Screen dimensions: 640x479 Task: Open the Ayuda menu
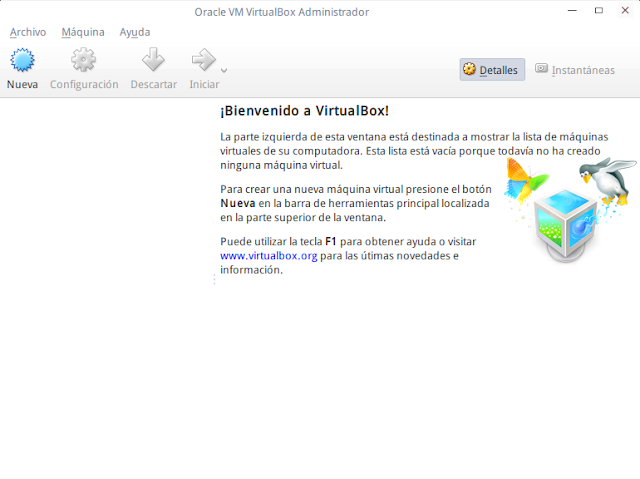(x=135, y=32)
